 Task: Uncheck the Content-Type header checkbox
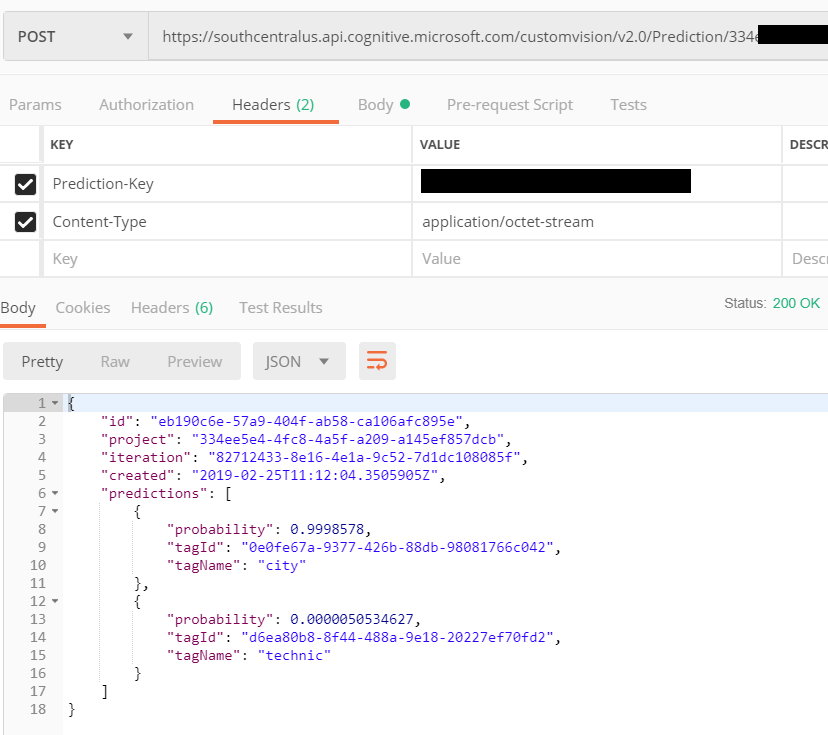click(x=26, y=222)
